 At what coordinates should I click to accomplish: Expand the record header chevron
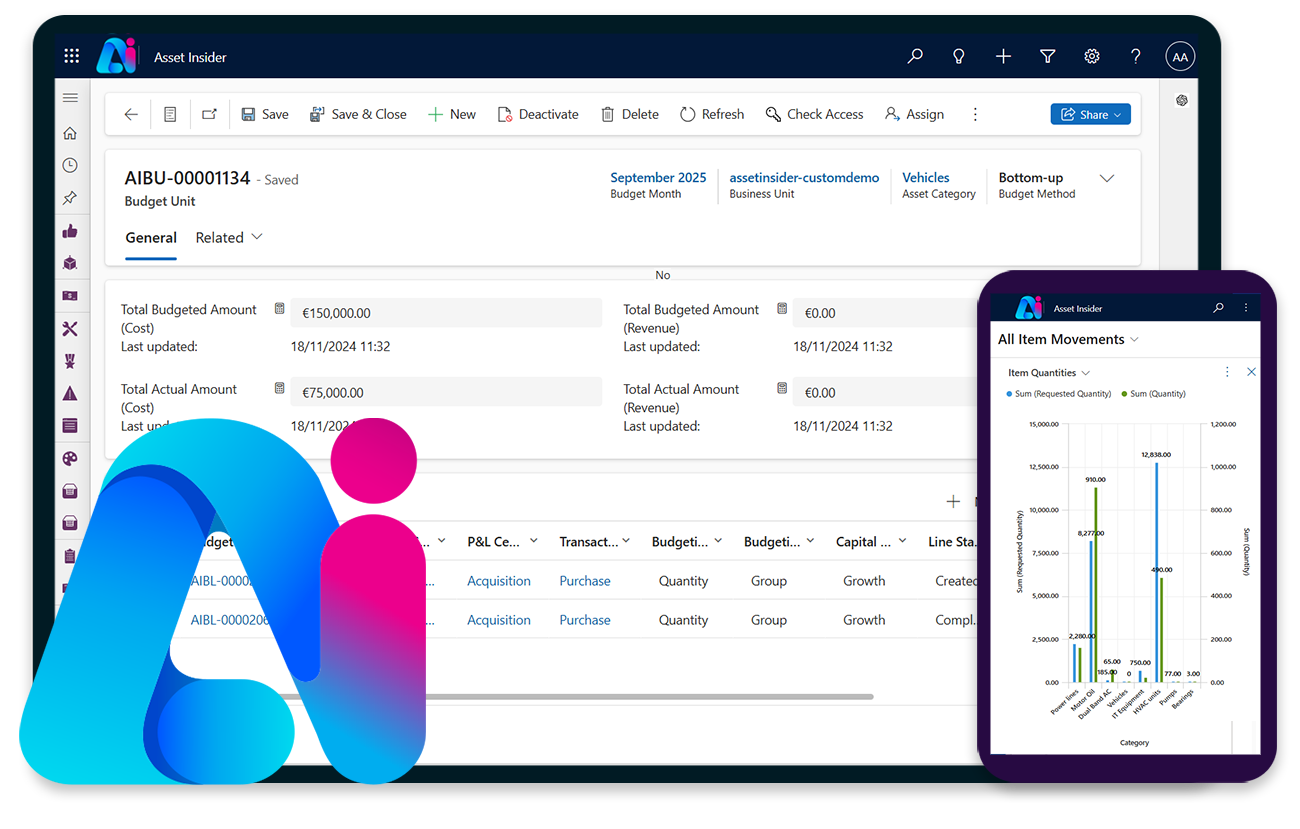point(1107,178)
